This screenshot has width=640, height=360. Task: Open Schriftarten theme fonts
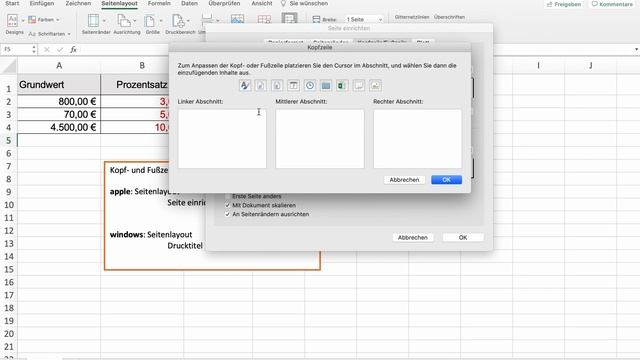point(49,34)
